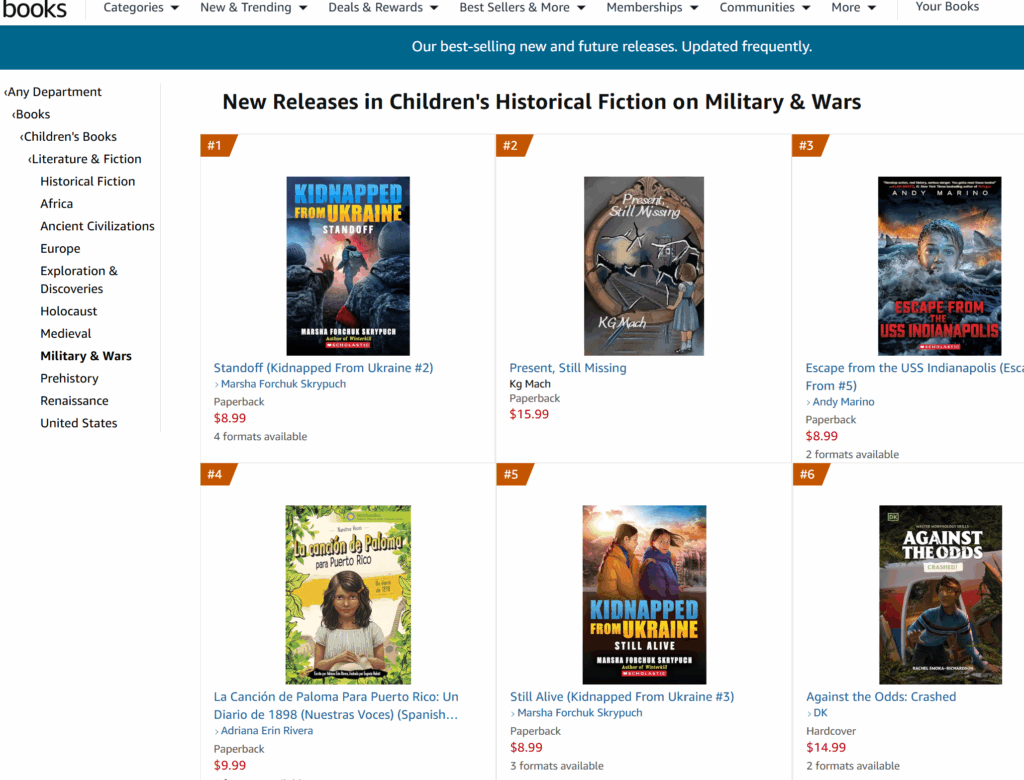Go to Your Books
The image size is (1024, 780).
click(947, 8)
